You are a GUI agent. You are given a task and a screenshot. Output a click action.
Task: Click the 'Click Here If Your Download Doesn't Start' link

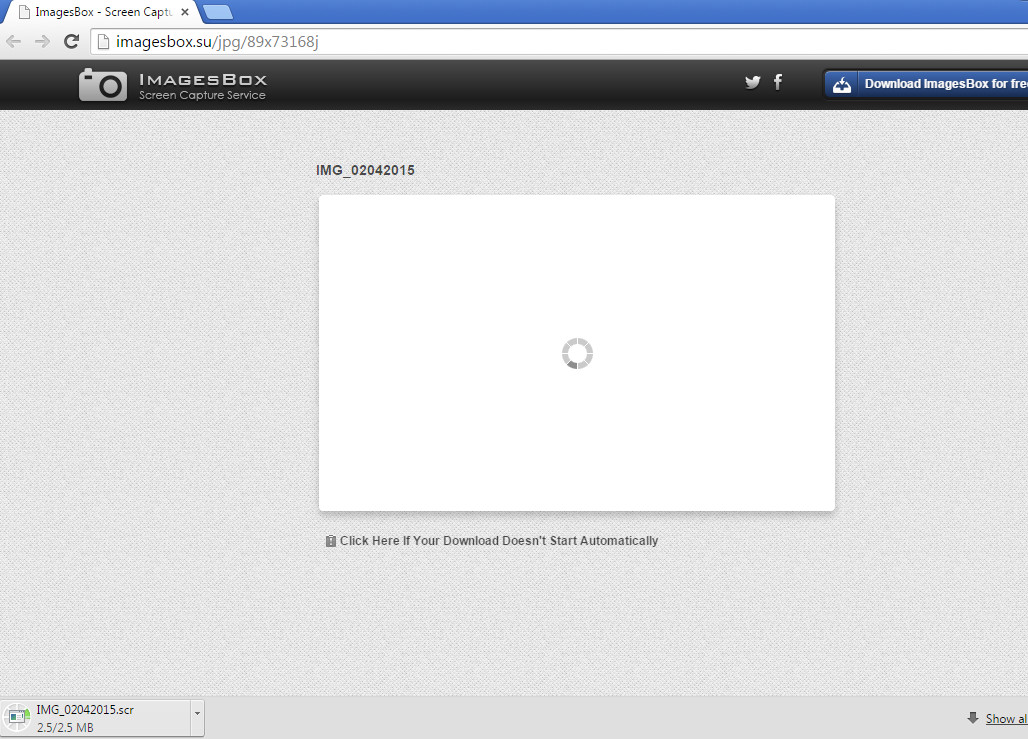coord(498,541)
